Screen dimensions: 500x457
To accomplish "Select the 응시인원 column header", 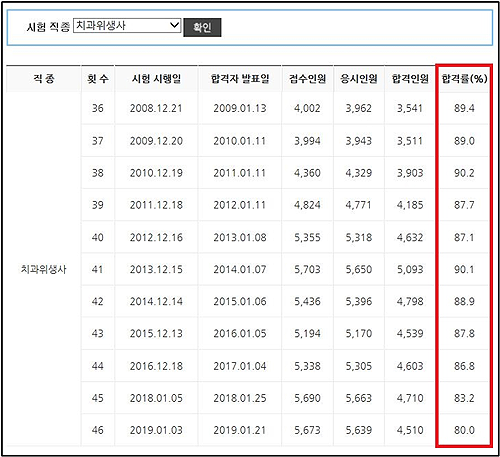I will tap(359, 79).
